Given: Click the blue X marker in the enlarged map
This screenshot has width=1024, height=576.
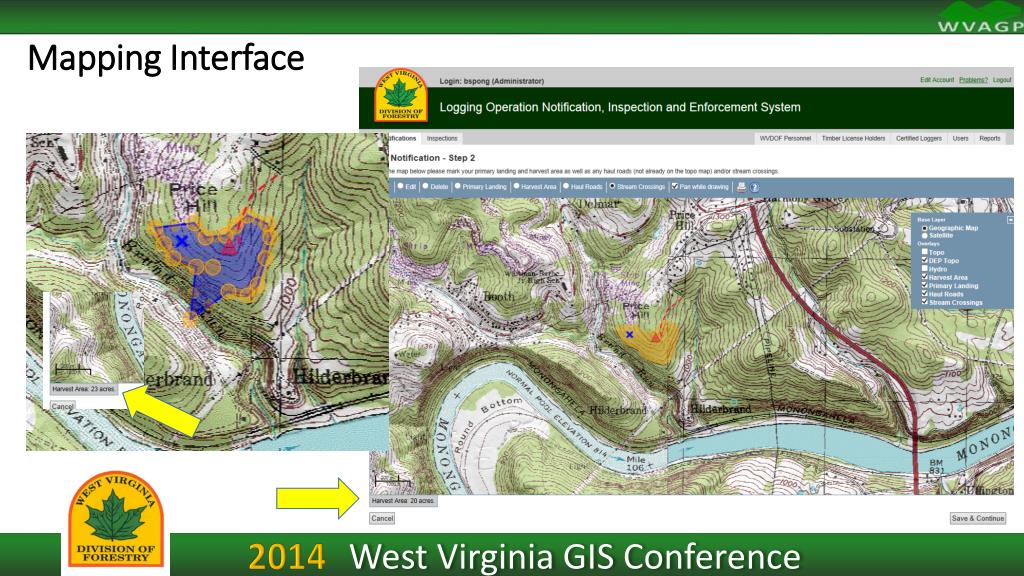Looking at the screenshot, I should [x=182, y=242].
